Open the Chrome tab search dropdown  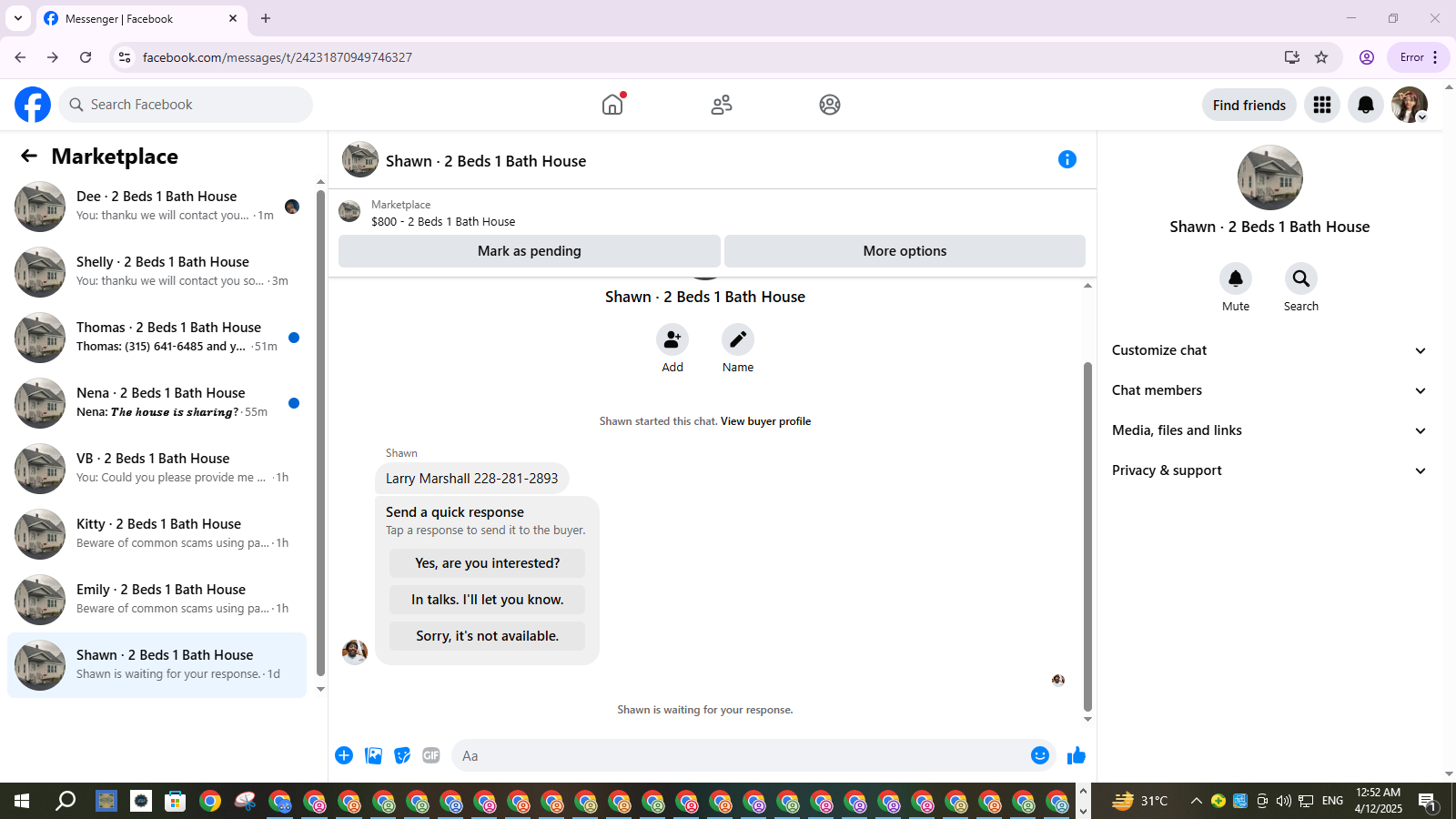18,18
